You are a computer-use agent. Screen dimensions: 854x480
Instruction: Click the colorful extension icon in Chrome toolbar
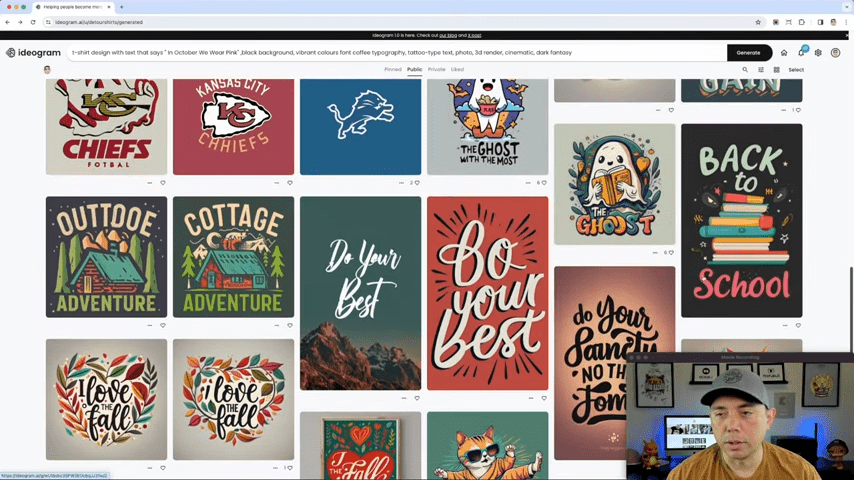click(x=776, y=22)
